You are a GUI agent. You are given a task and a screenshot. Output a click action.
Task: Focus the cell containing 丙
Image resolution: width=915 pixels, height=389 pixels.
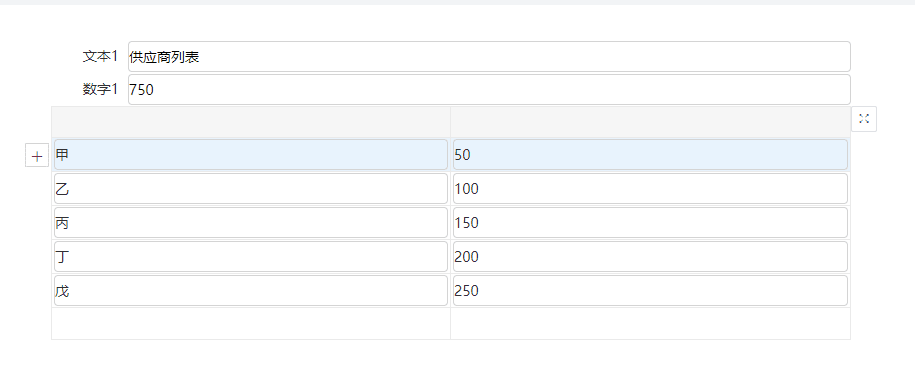[x=251, y=222]
